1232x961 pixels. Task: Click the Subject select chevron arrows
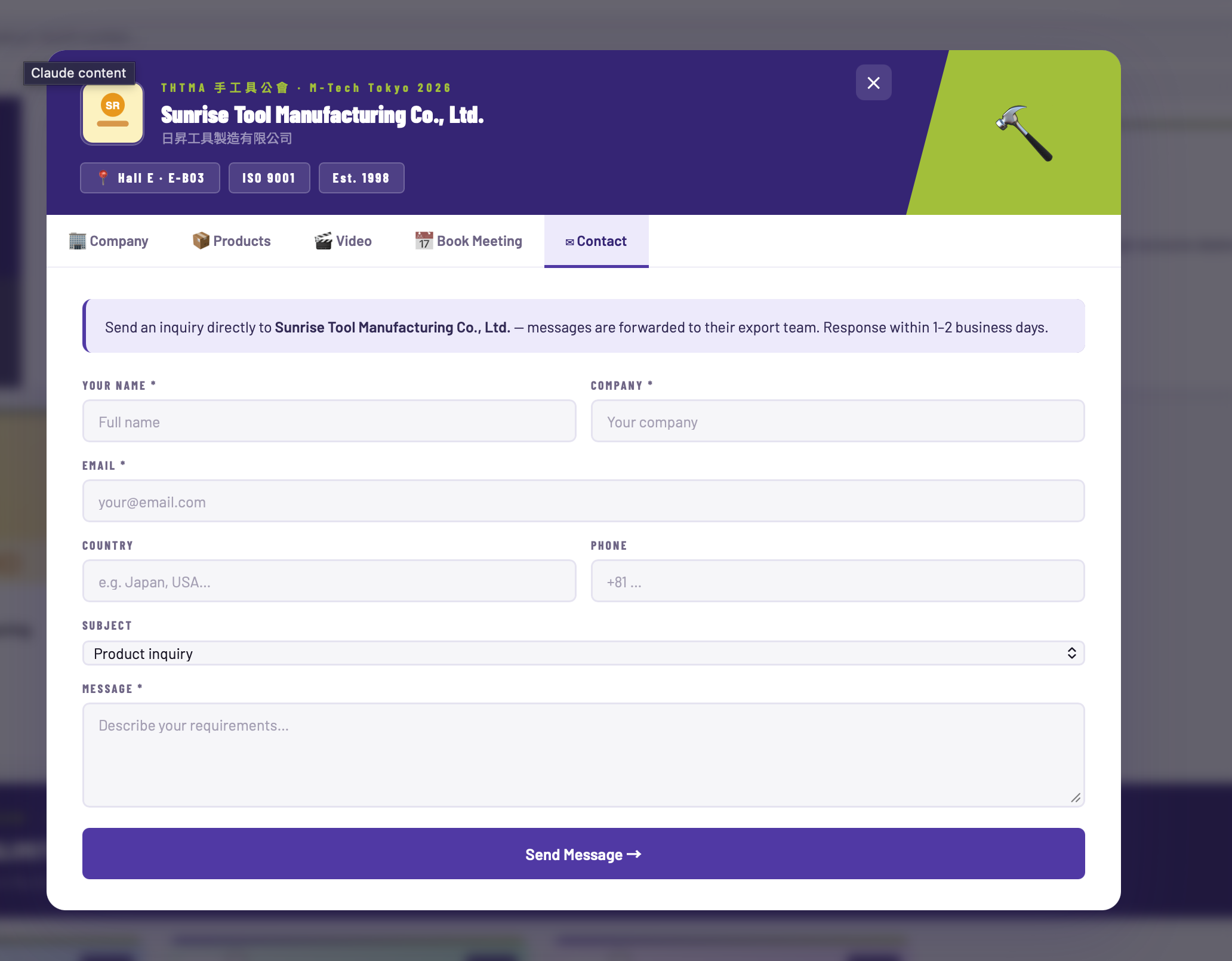click(x=1071, y=654)
